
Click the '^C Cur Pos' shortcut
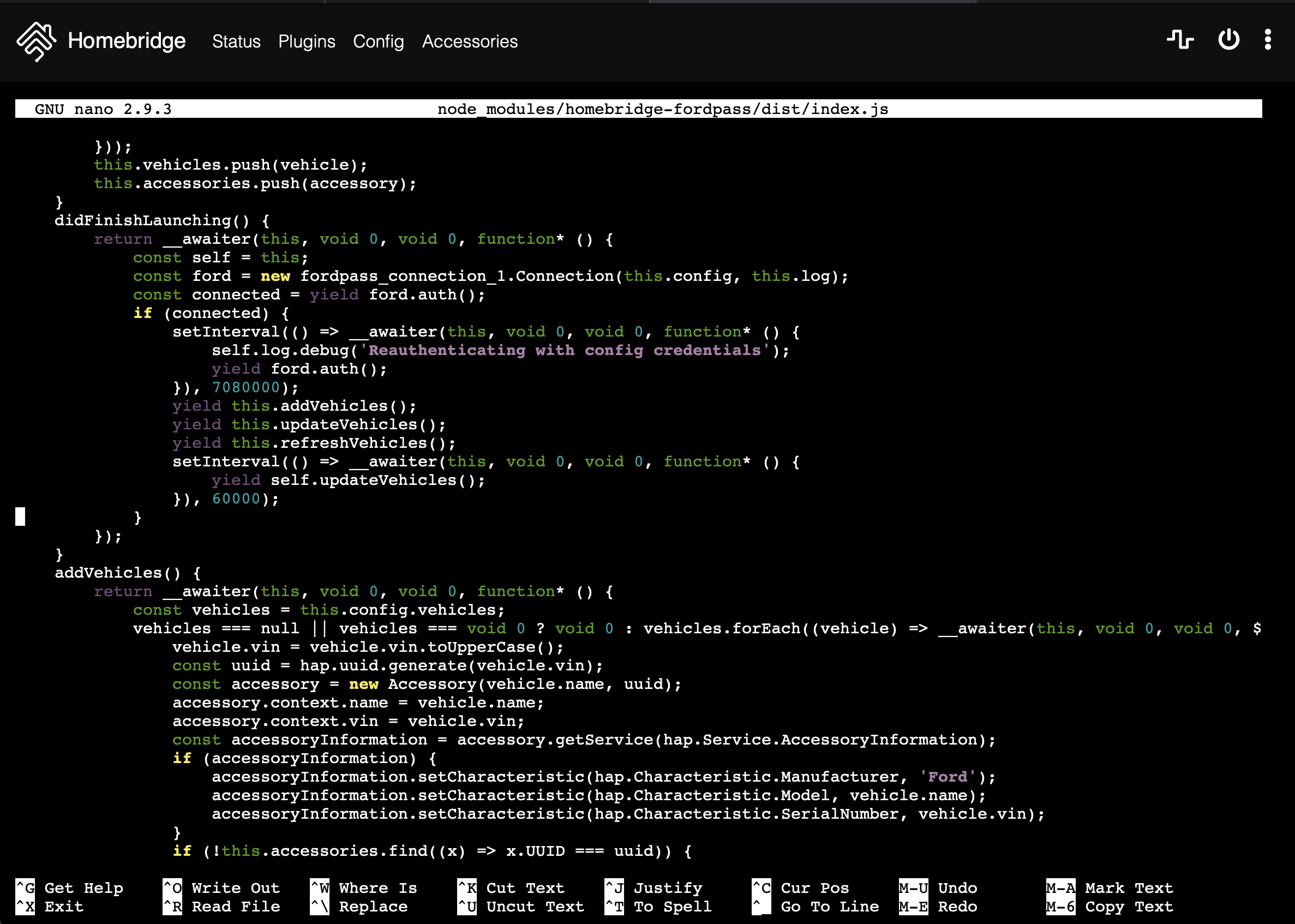(x=800, y=888)
